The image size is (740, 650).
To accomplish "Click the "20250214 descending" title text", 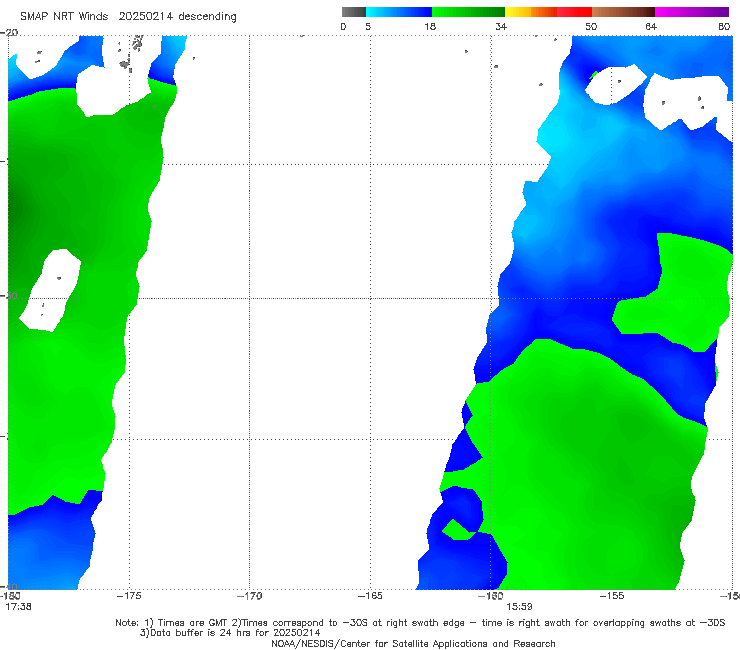I will pyautogui.click(x=177, y=17).
